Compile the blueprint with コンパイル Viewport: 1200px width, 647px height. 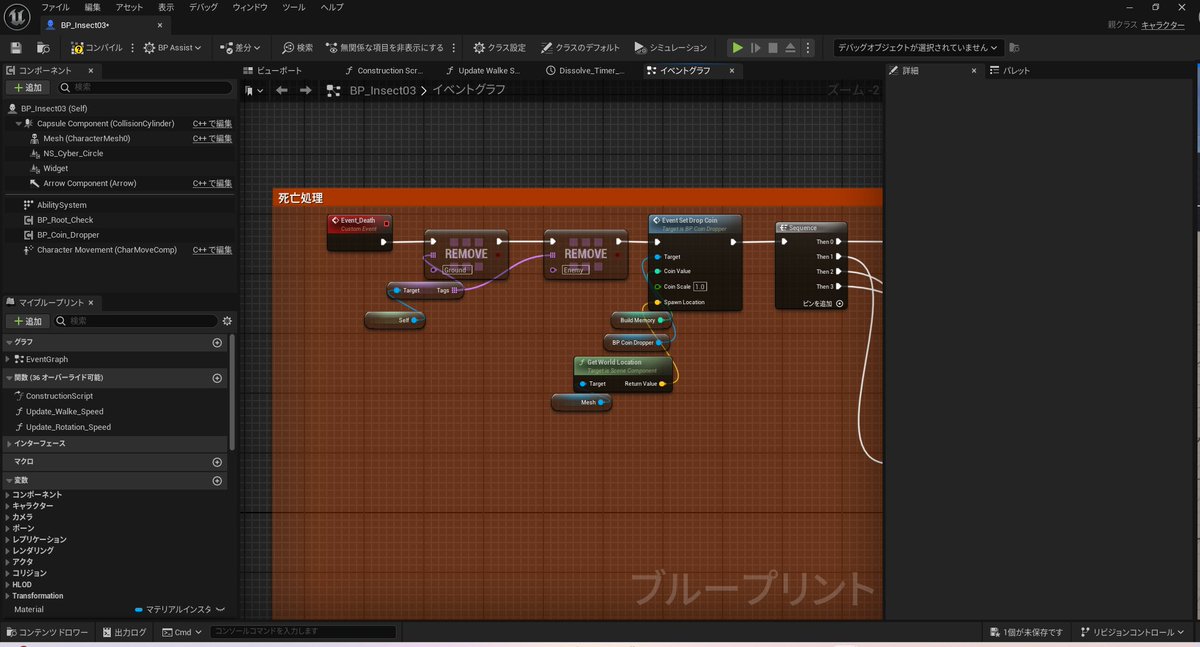click(97, 47)
